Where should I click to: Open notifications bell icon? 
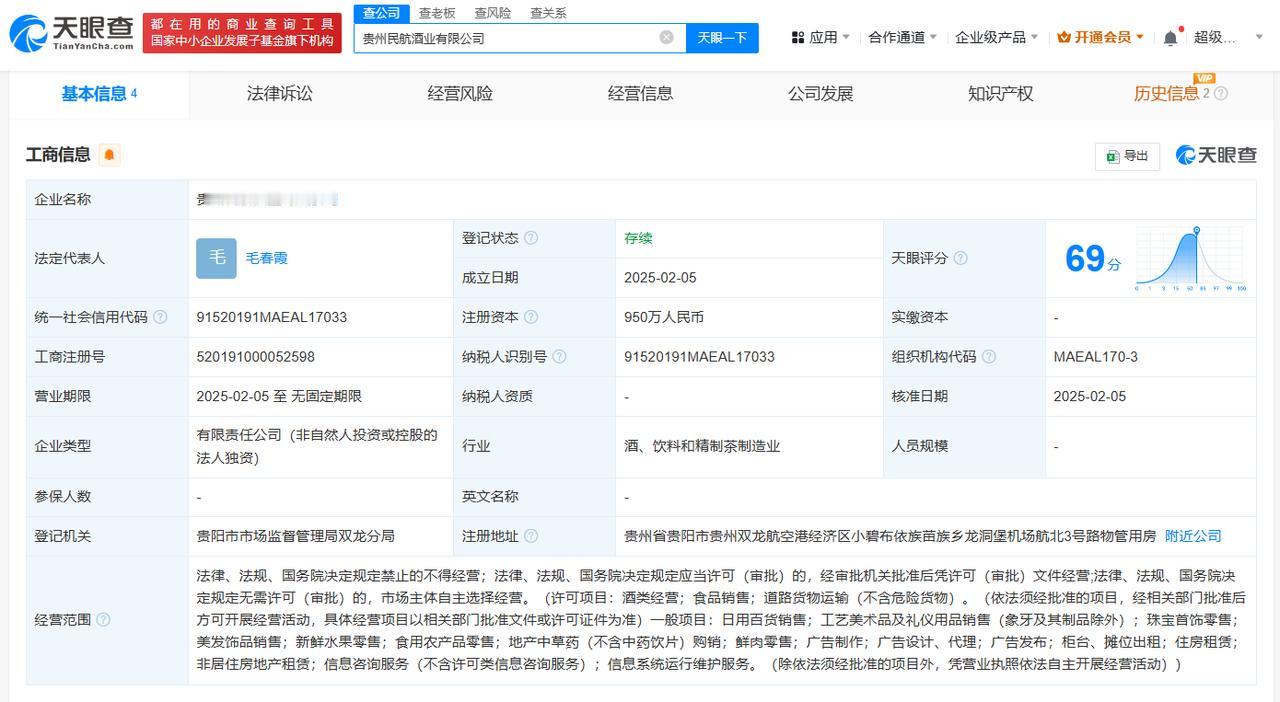(1170, 38)
